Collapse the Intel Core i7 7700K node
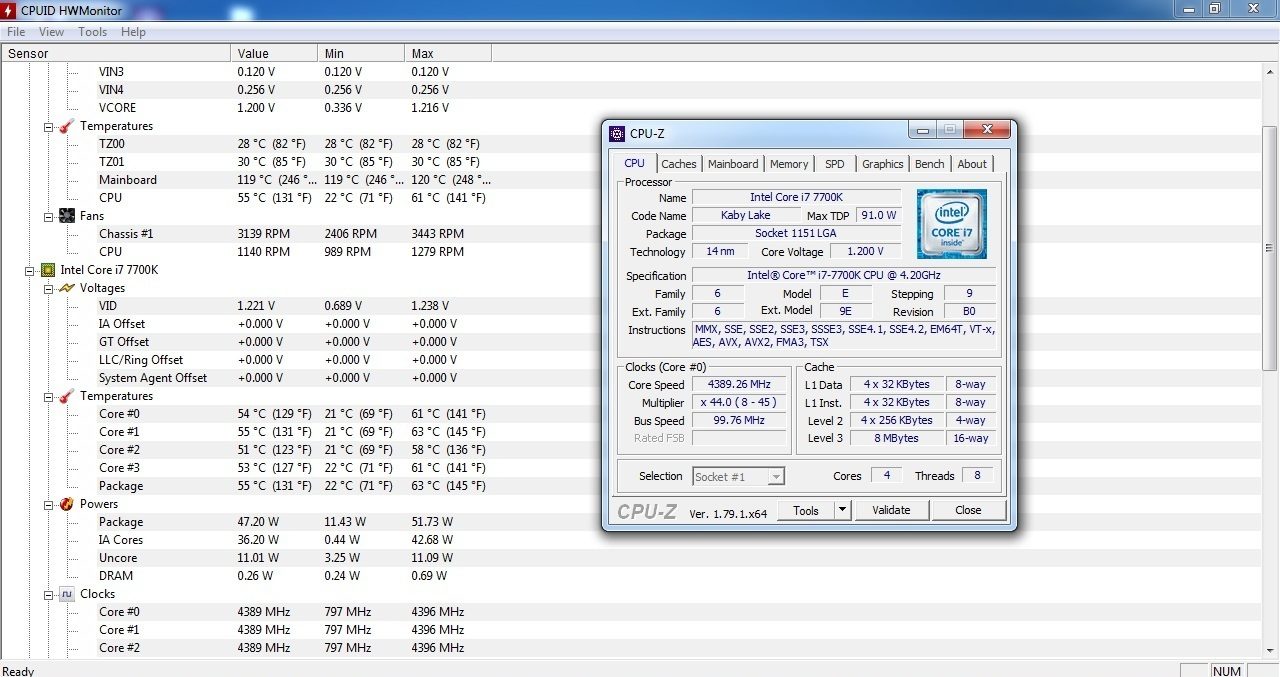The height and width of the screenshot is (677, 1280). click(30, 270)
